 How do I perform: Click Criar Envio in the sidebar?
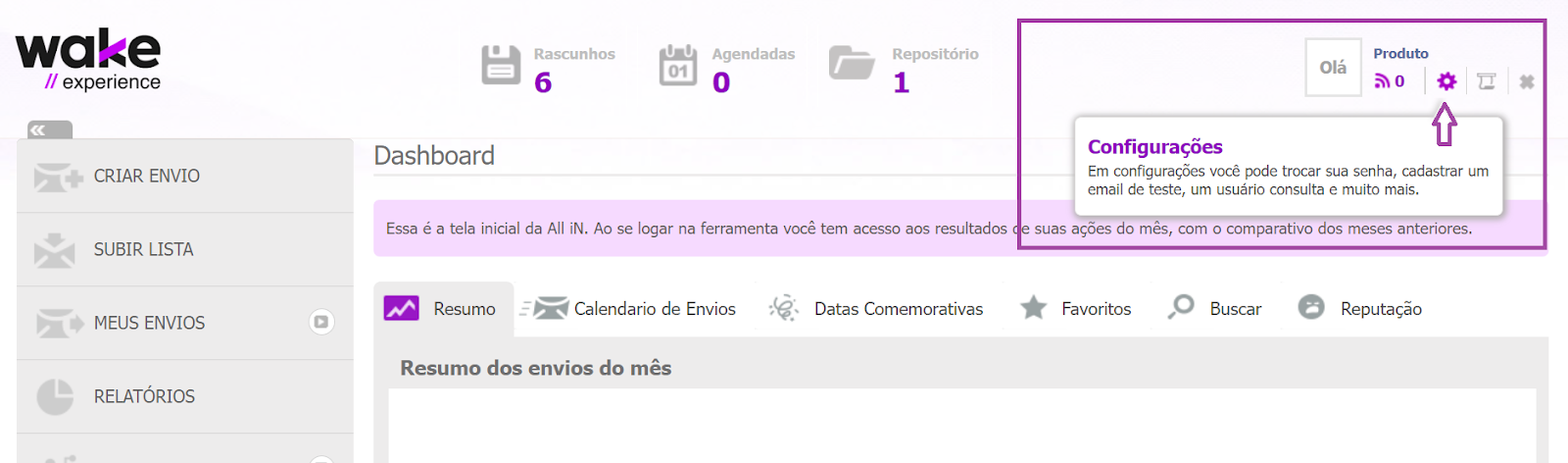[x=185, y=176]
